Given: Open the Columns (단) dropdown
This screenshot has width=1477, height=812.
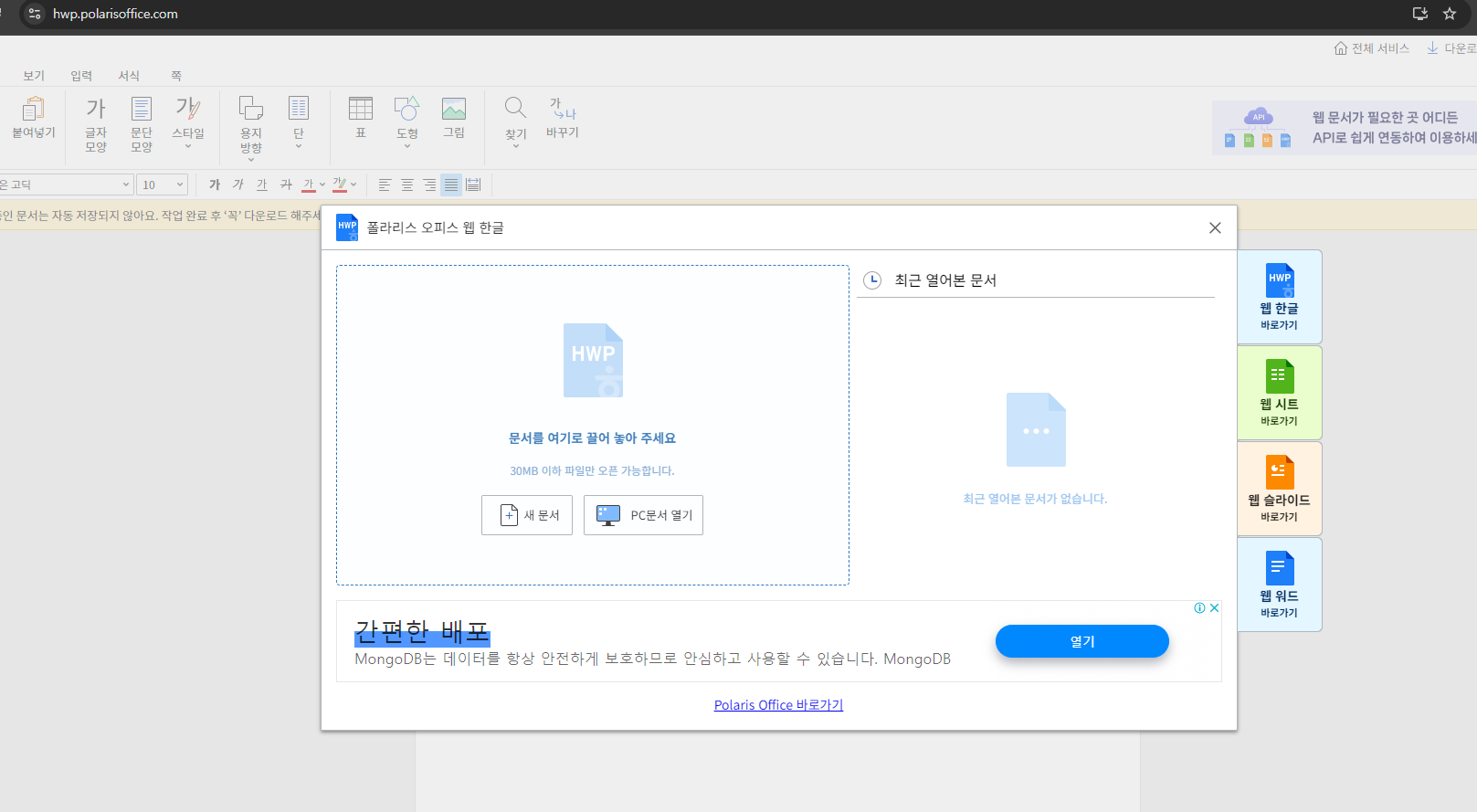Looking at the screenshot, I should tap(299, 121).
